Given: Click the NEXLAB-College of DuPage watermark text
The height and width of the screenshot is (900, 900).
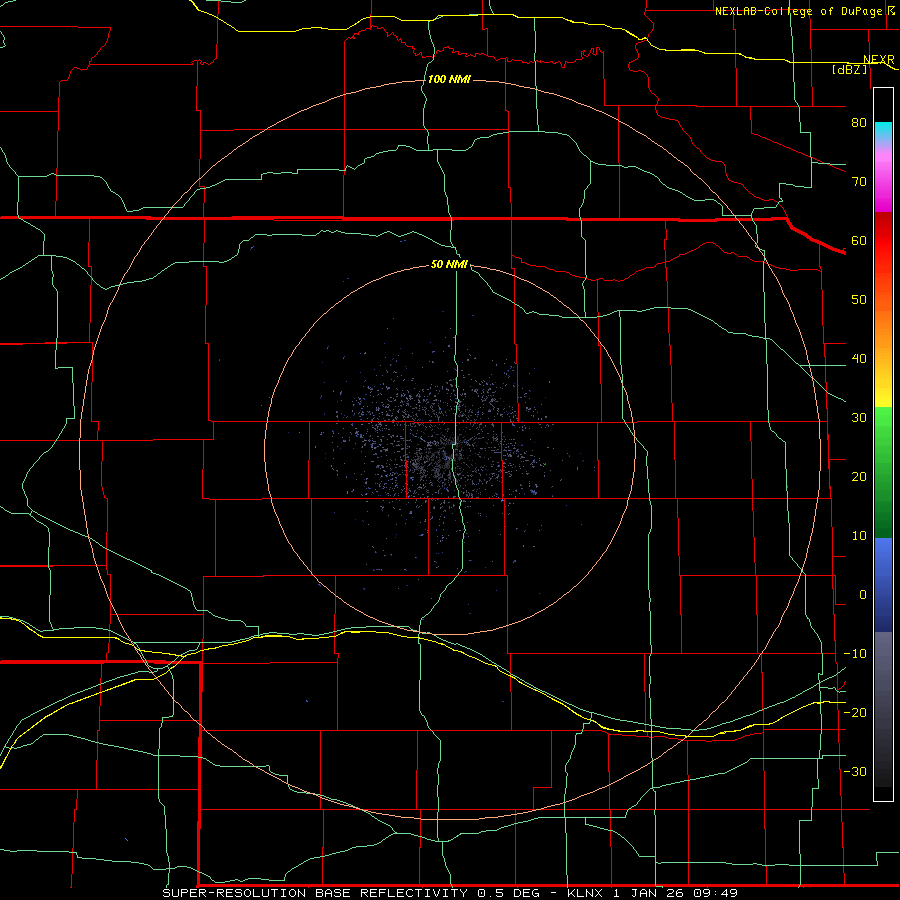Looking at the screenshot, I should point(805,11).
